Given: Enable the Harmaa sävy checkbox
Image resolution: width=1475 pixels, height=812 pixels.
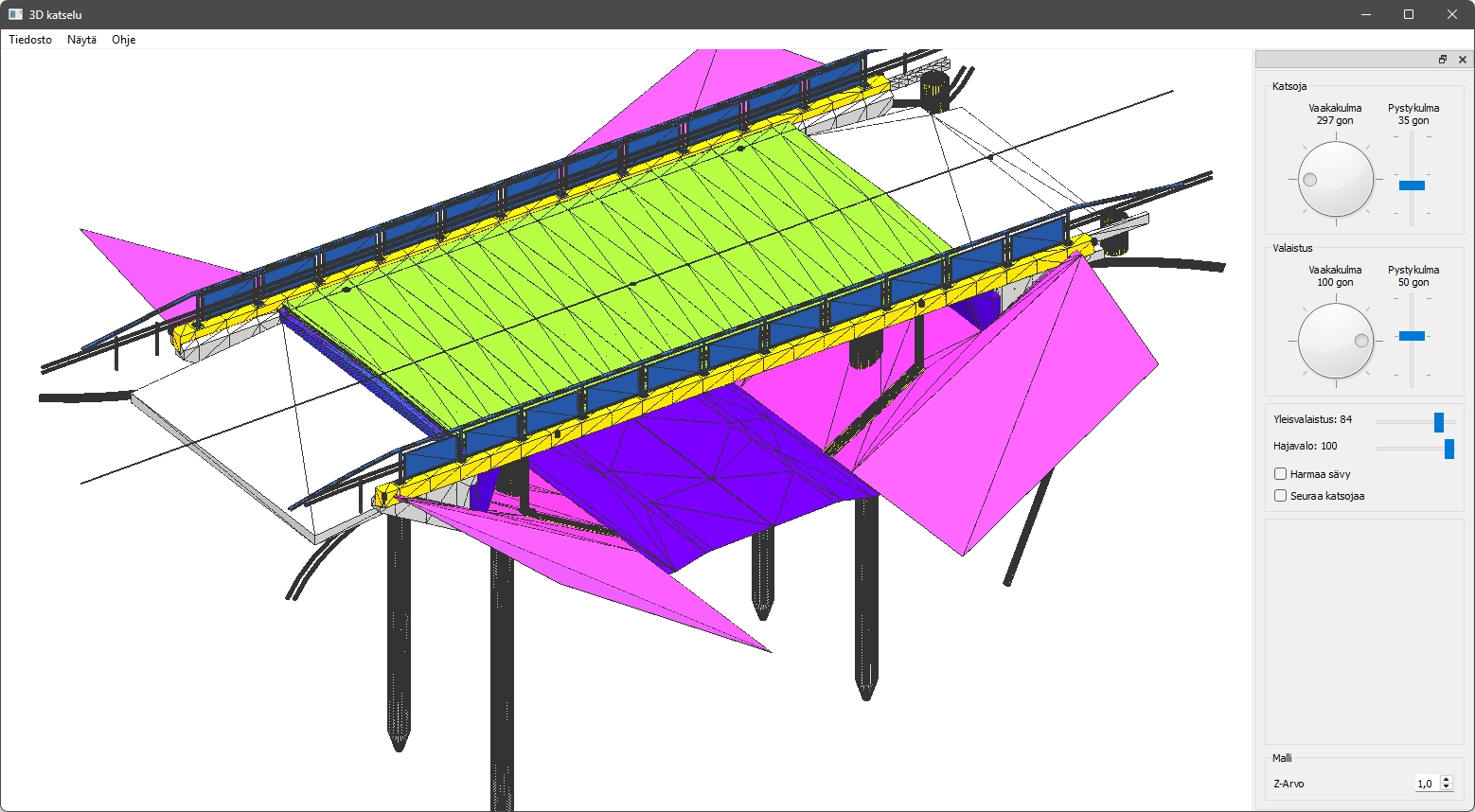Looking at the screenshot, I should click(x=1281, y=474).
